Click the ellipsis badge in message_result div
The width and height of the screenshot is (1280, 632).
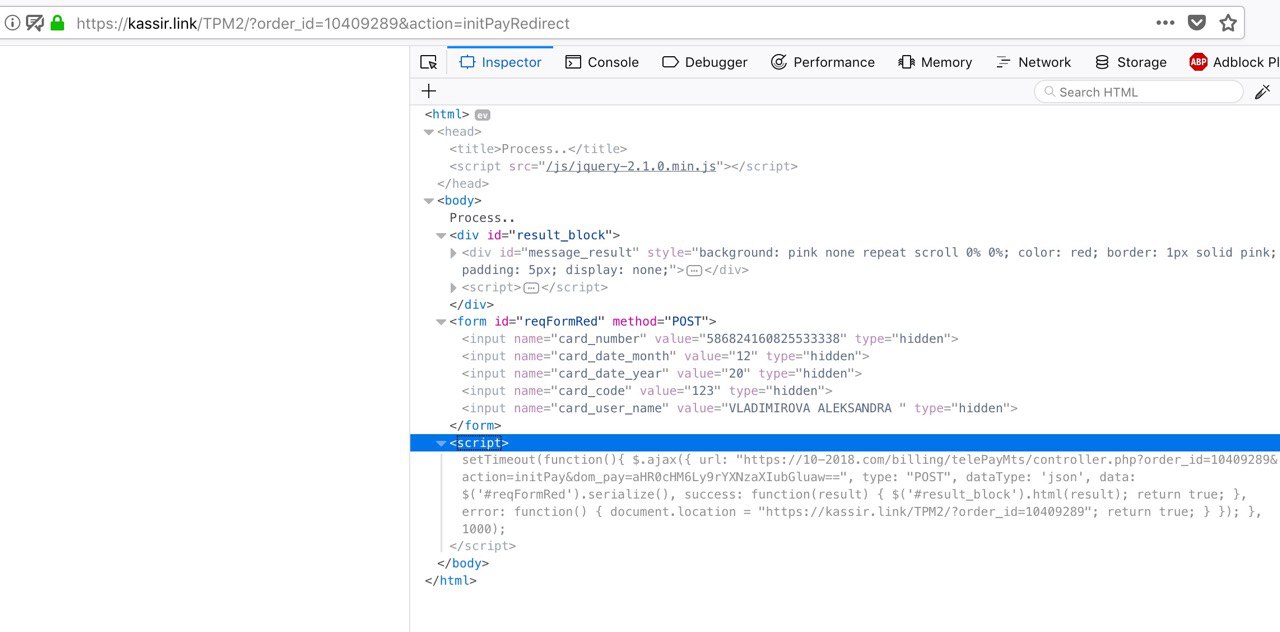[694, 271]
